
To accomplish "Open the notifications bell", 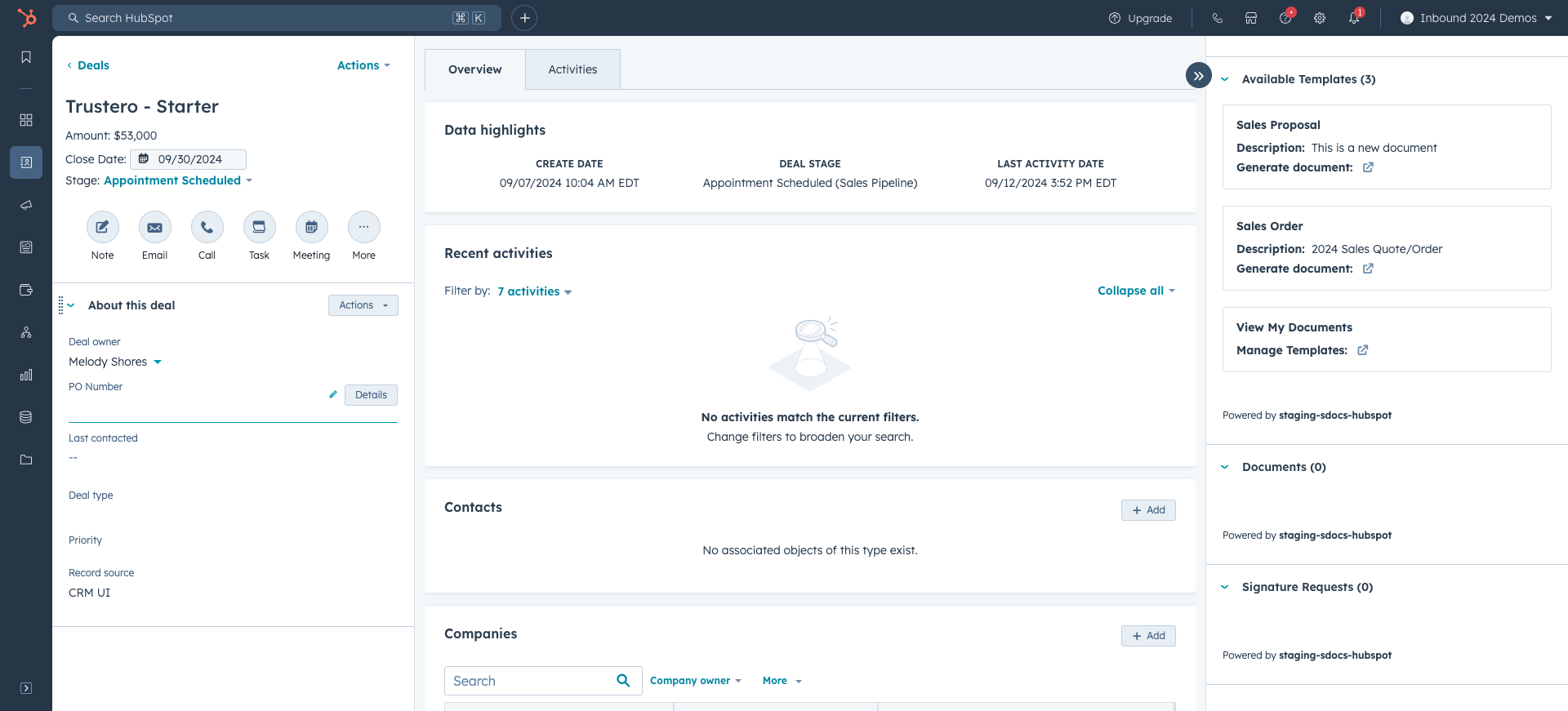I will pyautogui.click(x=1354, y=18).
